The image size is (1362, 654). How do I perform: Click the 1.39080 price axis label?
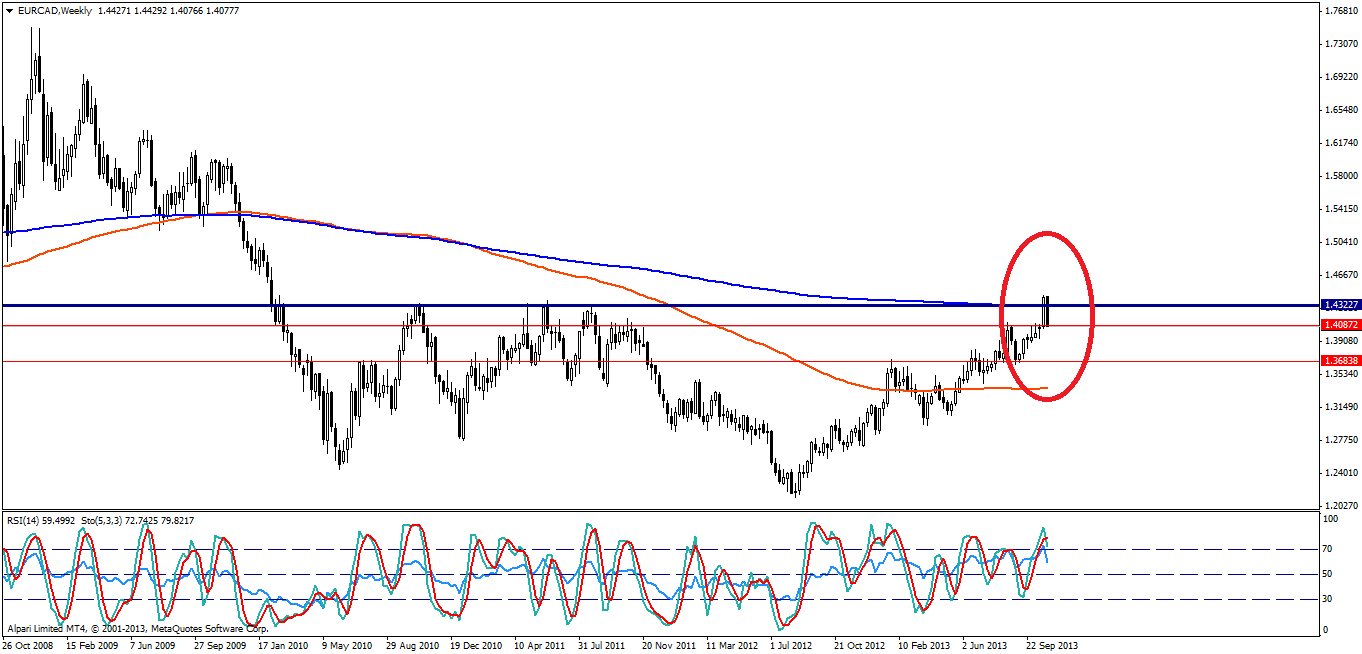point(1340,341)
